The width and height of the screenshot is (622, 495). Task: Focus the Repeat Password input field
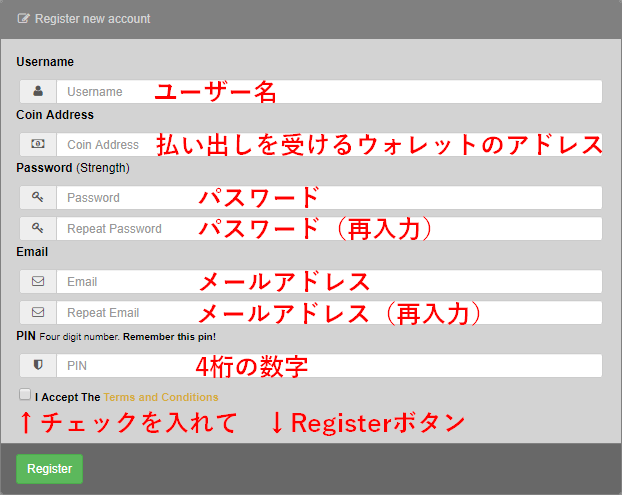click(329, 228)
